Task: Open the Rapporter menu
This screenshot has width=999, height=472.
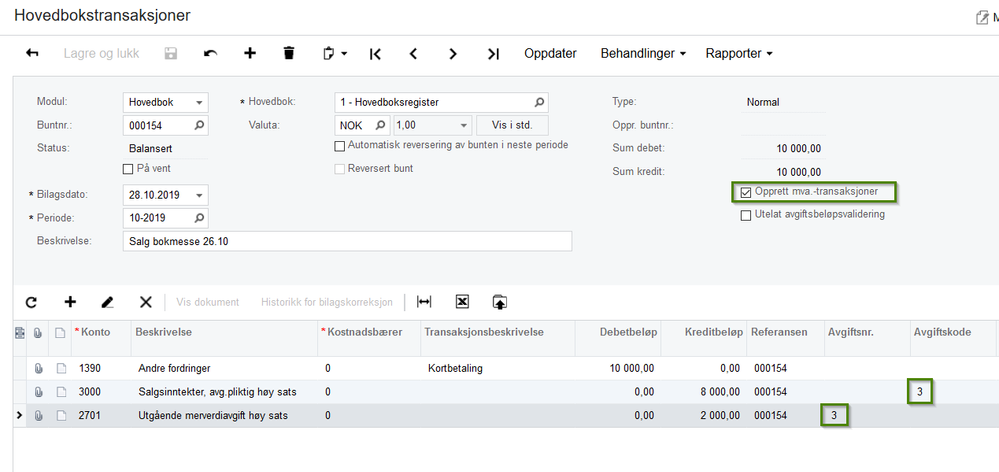Action: [739, 54]
